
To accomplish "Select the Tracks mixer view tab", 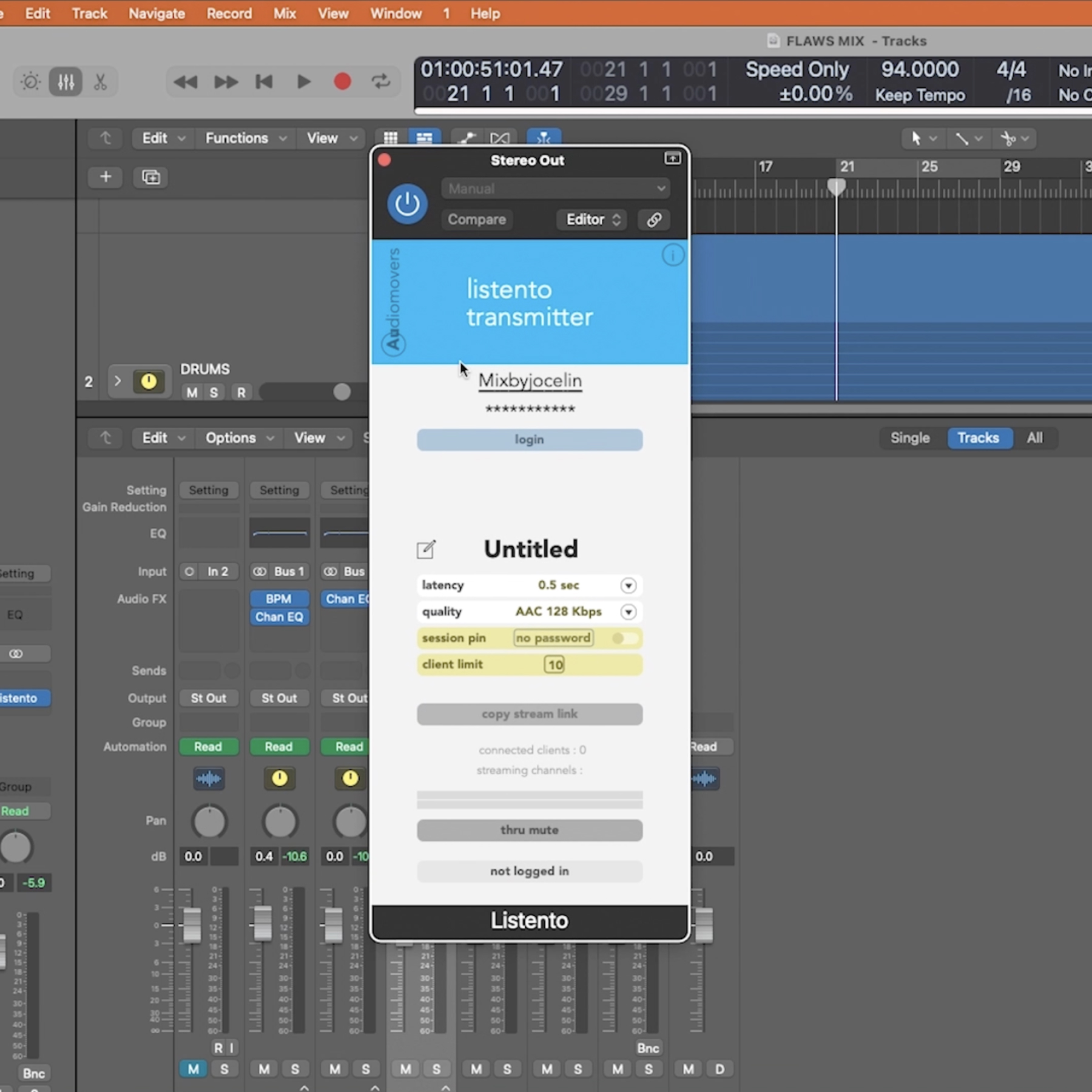I will tap(979, 438).
